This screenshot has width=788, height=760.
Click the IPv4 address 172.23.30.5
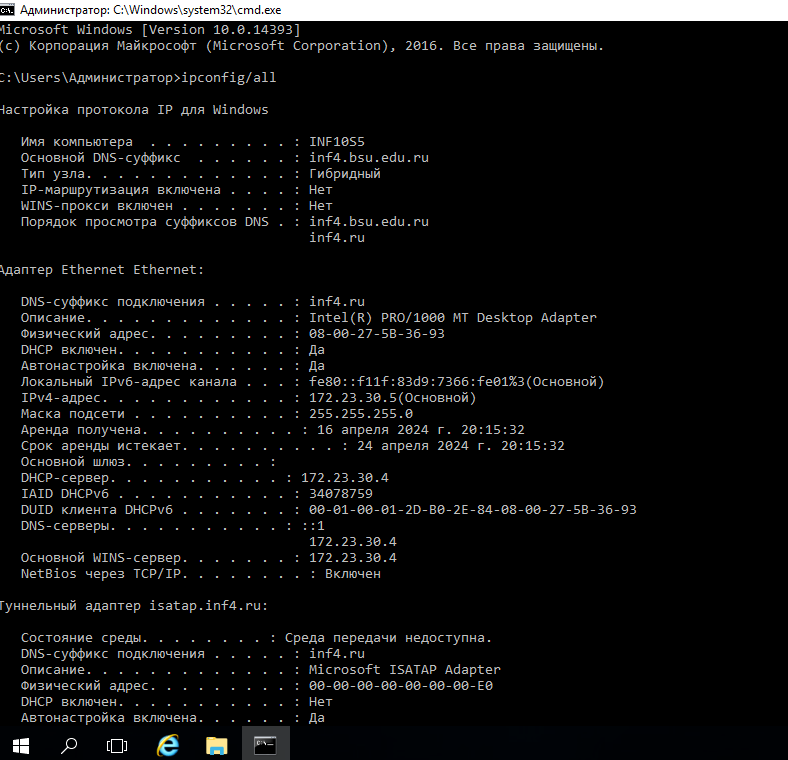coord(353,398)
